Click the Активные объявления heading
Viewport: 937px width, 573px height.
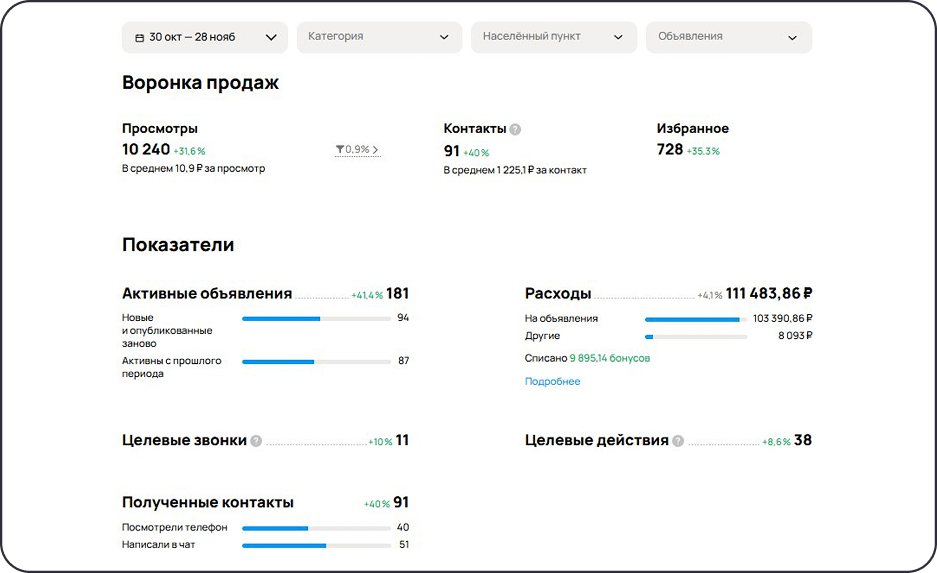[207, 294]
